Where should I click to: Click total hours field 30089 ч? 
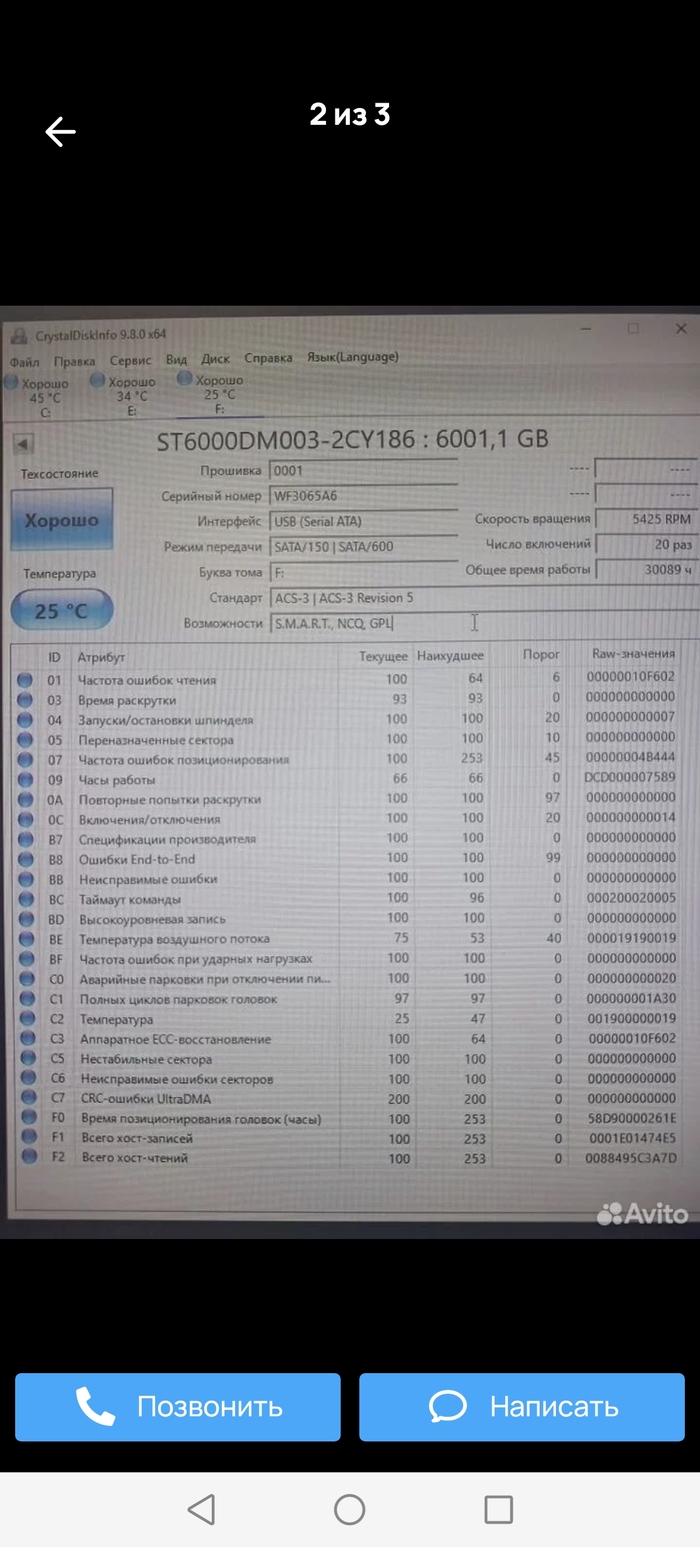point(646,570)
